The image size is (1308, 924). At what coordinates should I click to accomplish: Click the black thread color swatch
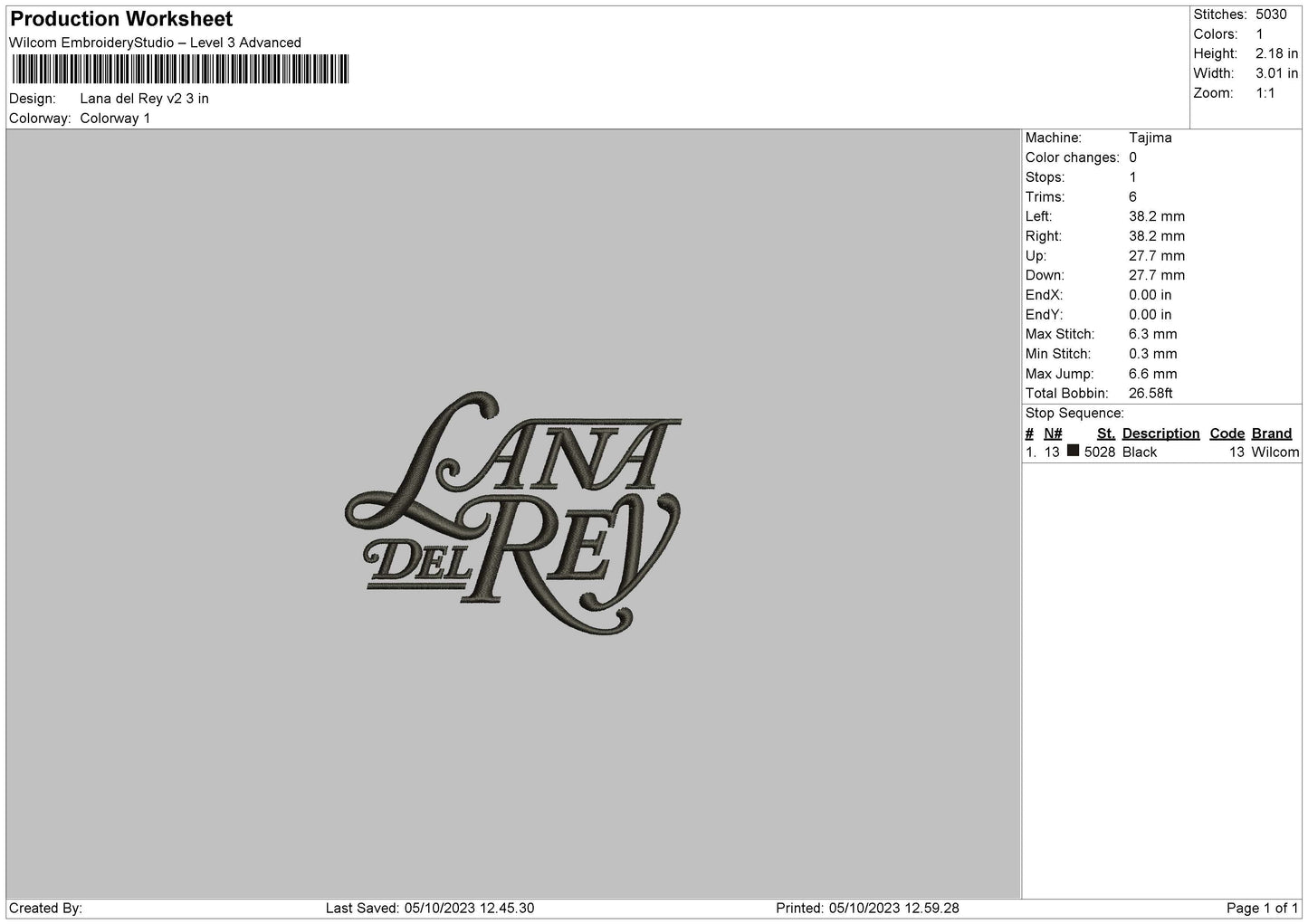[1073, 451]
